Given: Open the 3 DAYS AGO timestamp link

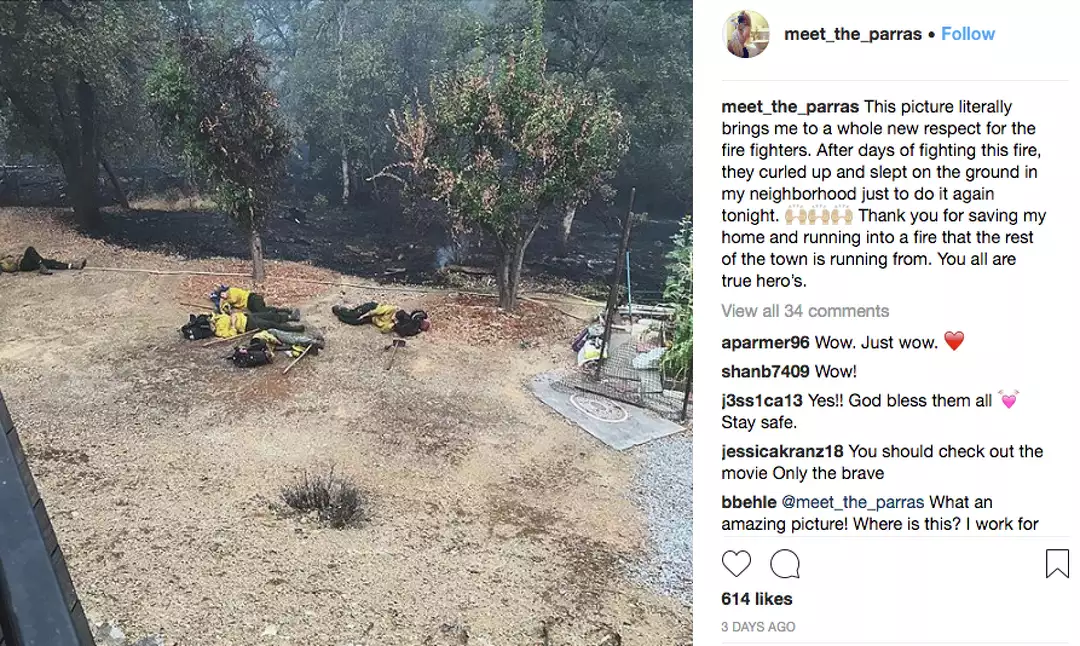Looking at the screenshot, I should point(758,627).
